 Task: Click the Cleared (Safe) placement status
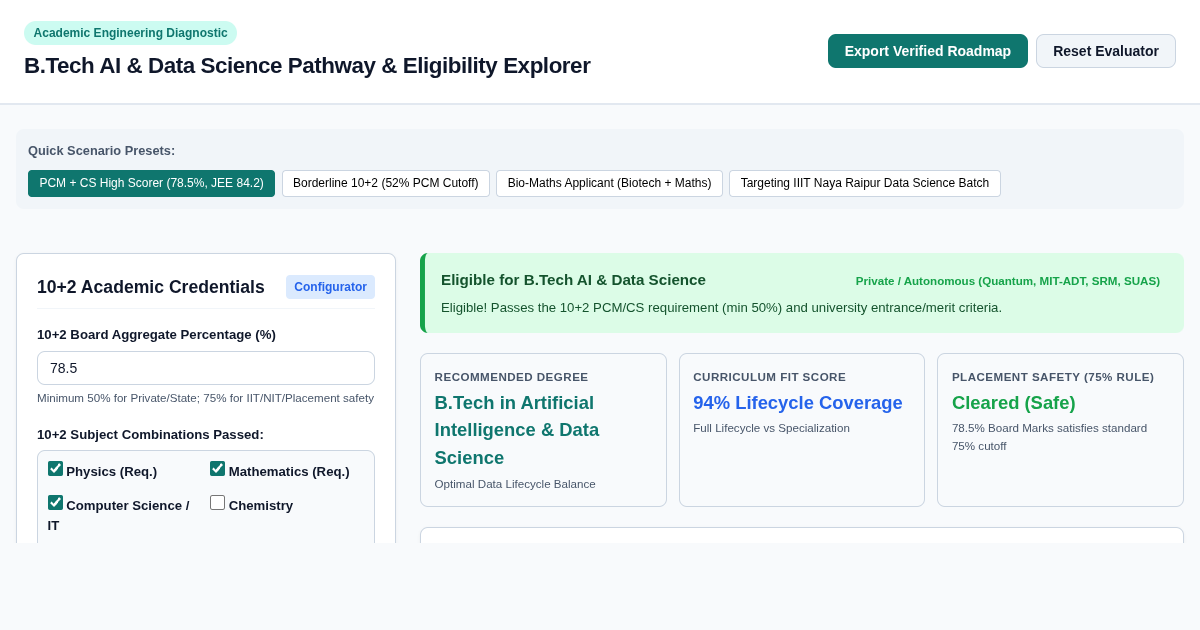[1014, 403]
